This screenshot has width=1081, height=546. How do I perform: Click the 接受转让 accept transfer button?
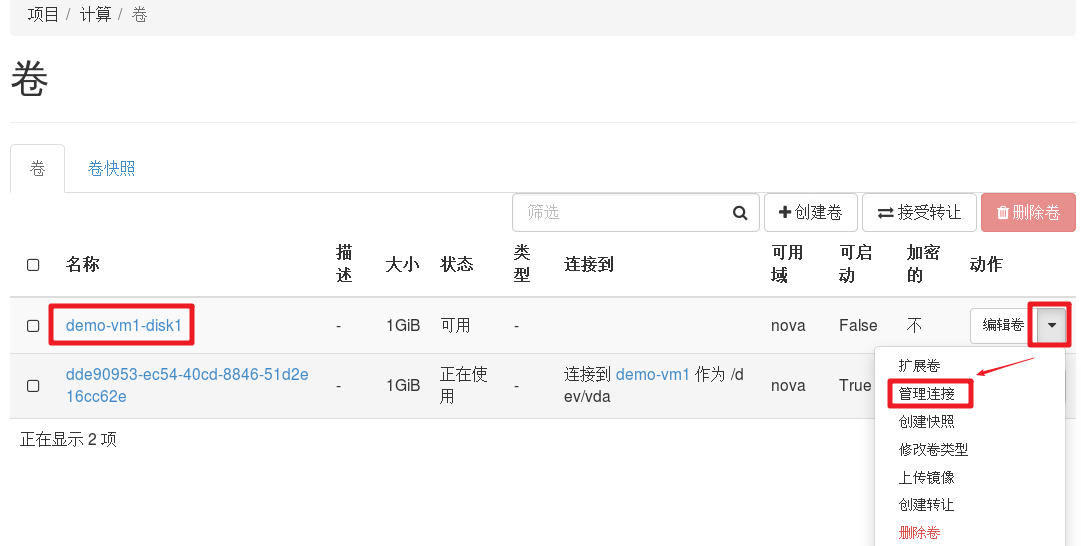pos(919,213)
